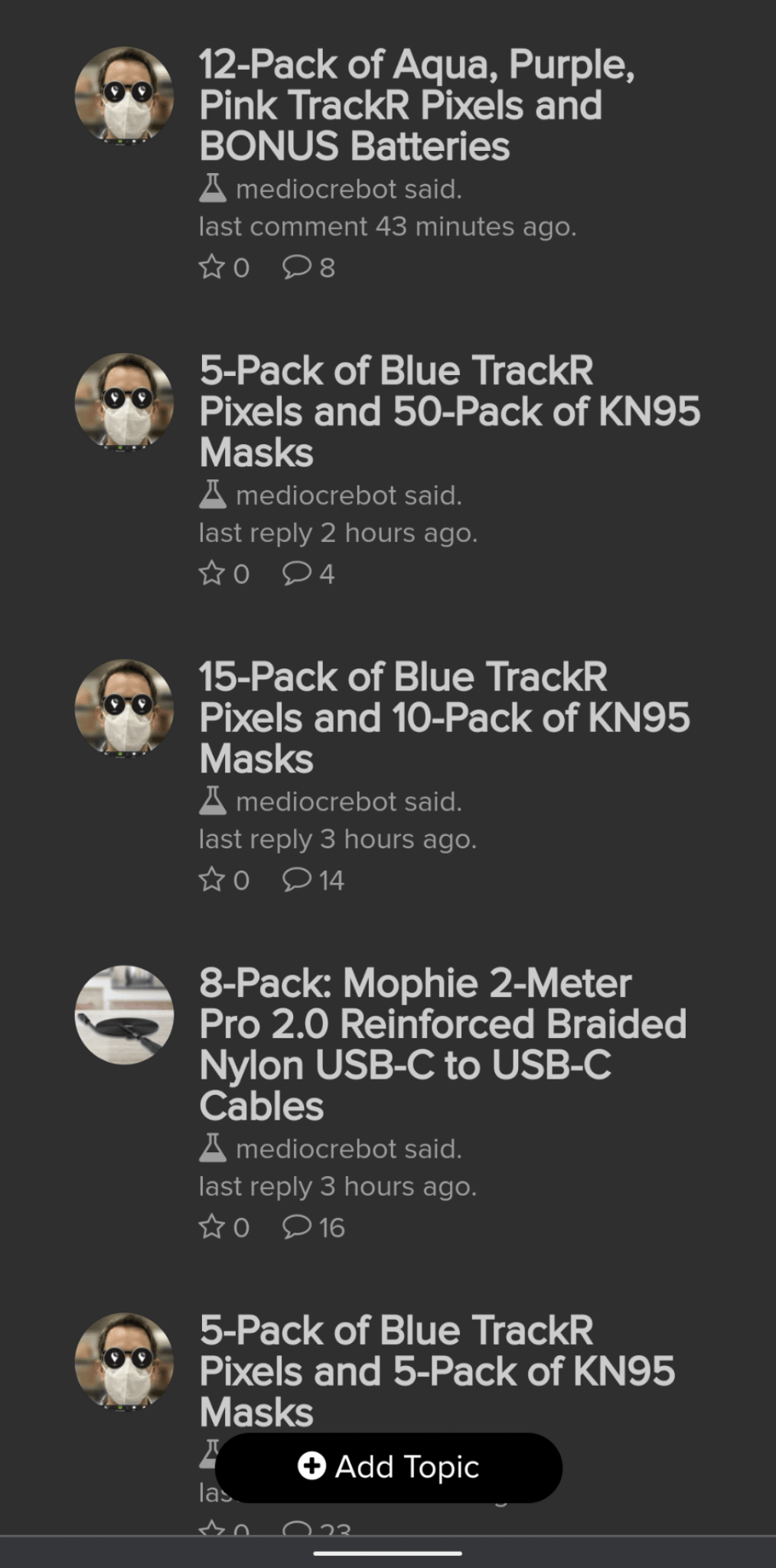This screenshot has width=776, height=1568.
Task: Open 5-Pack Pixels and 50-Pack KN95 Masks topic
Action: (449, 411)
